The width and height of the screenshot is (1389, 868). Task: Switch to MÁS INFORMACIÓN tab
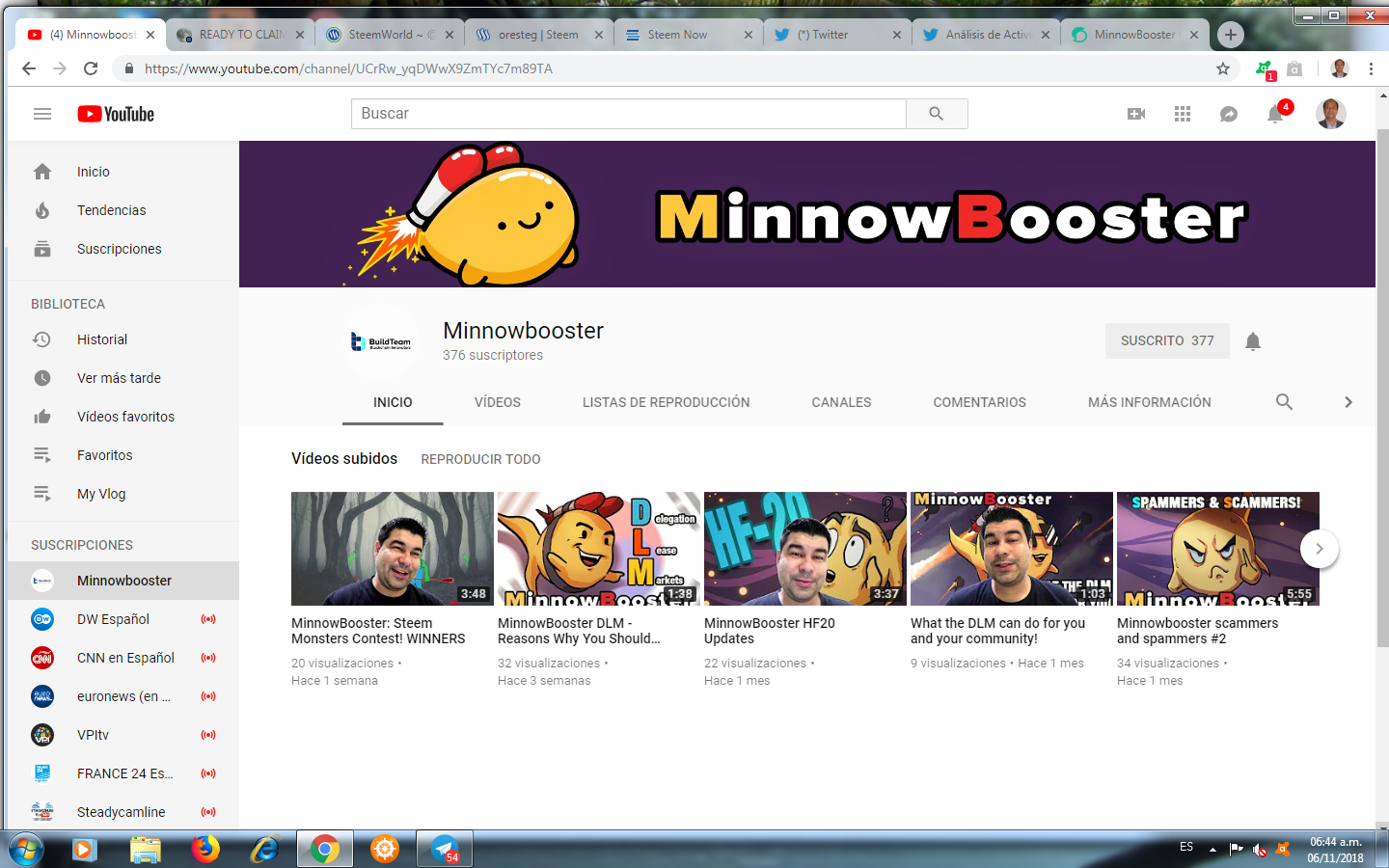(x=1150, y=402)
